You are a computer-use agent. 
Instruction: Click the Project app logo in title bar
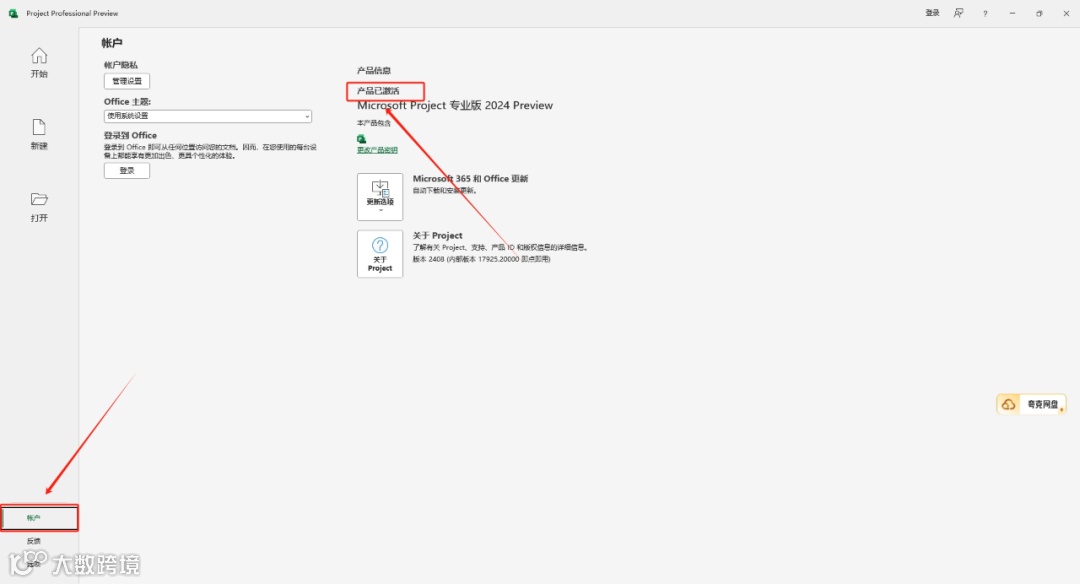click(13, 13)
